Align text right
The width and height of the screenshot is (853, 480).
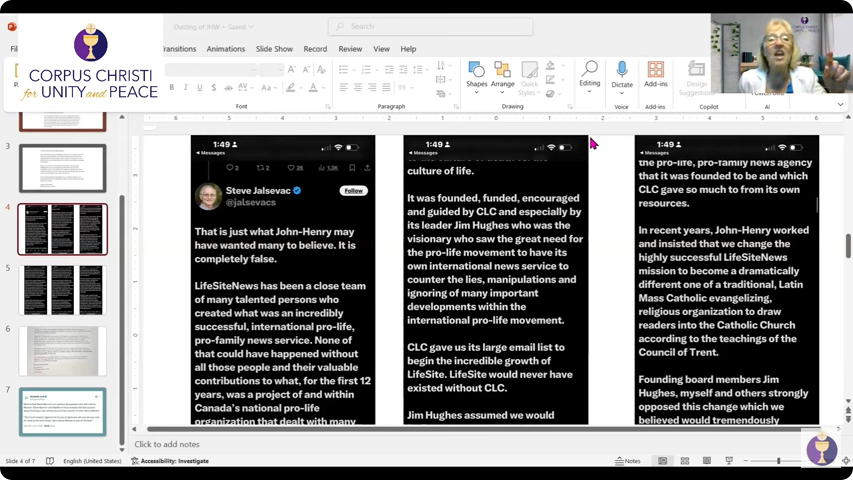coord(372,87)
